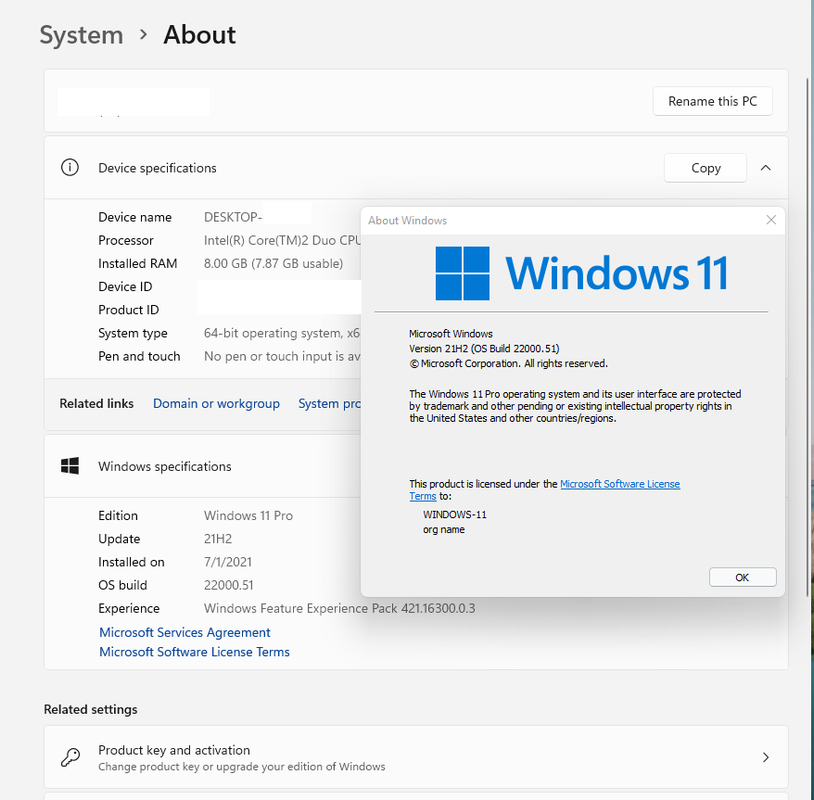The width and height of the screenshot is (814, 800).
Task: Click the System type 64-bit operating system value
Action: click(282, 333)
